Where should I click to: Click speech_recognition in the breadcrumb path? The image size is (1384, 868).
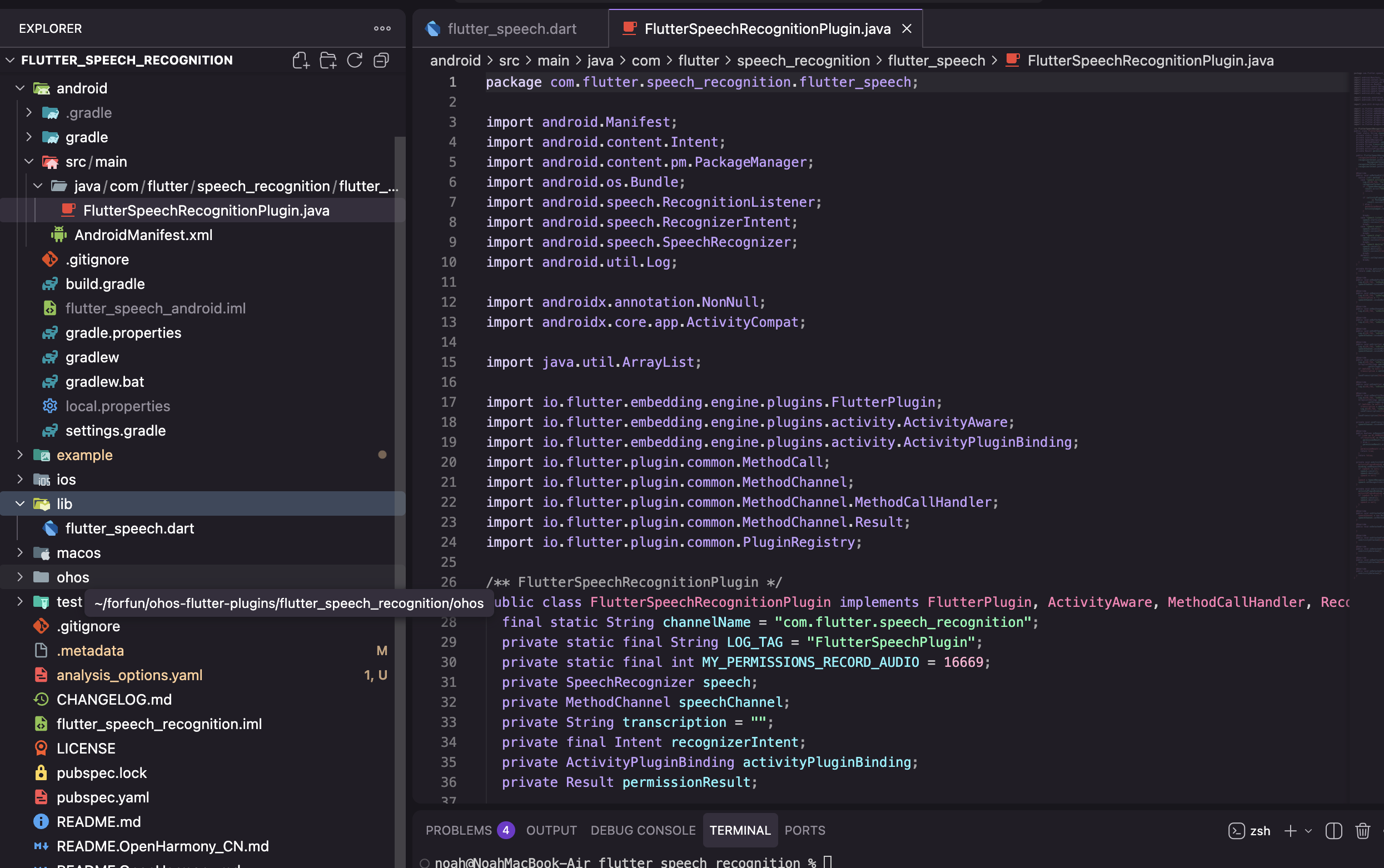coord(803,60)
